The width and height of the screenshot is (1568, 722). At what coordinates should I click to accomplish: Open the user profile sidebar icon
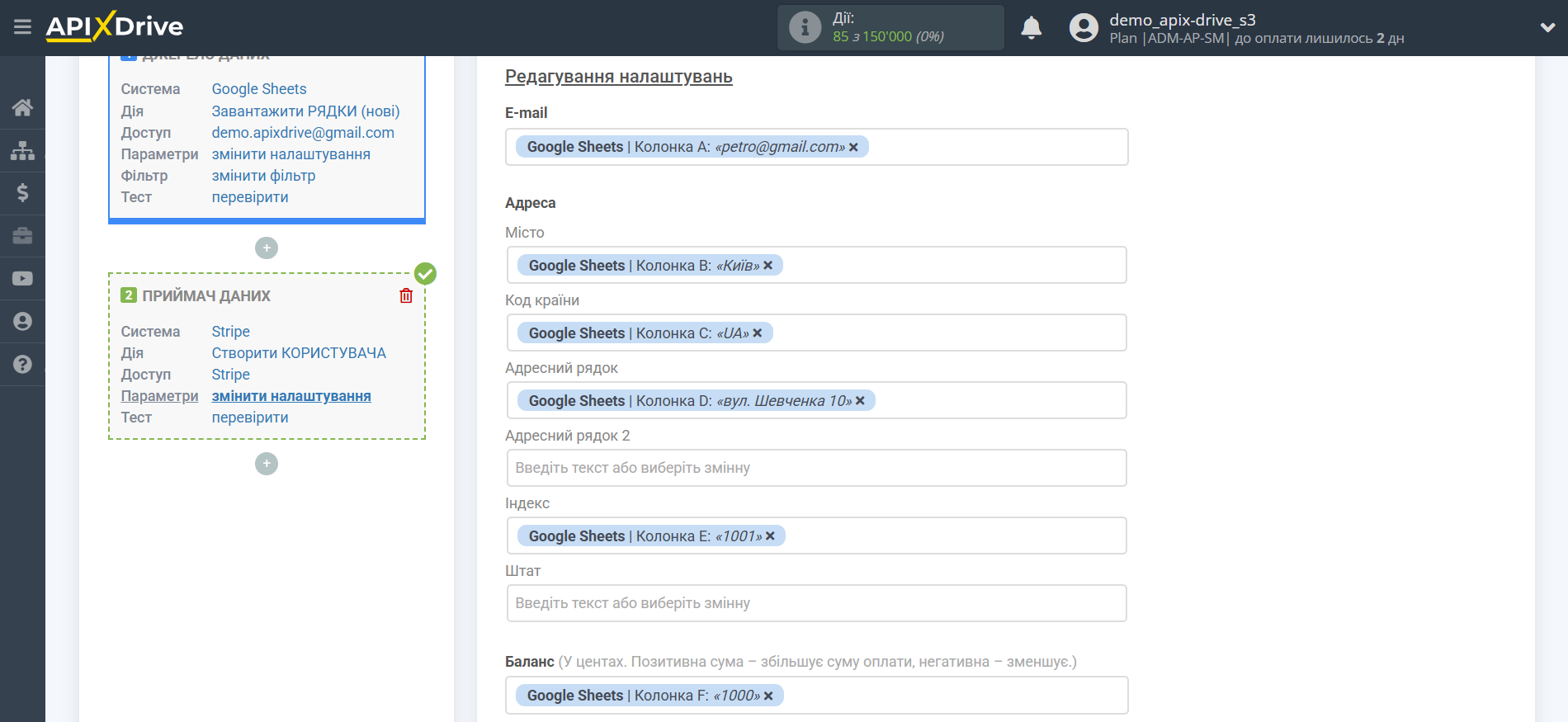coord(22,322)
